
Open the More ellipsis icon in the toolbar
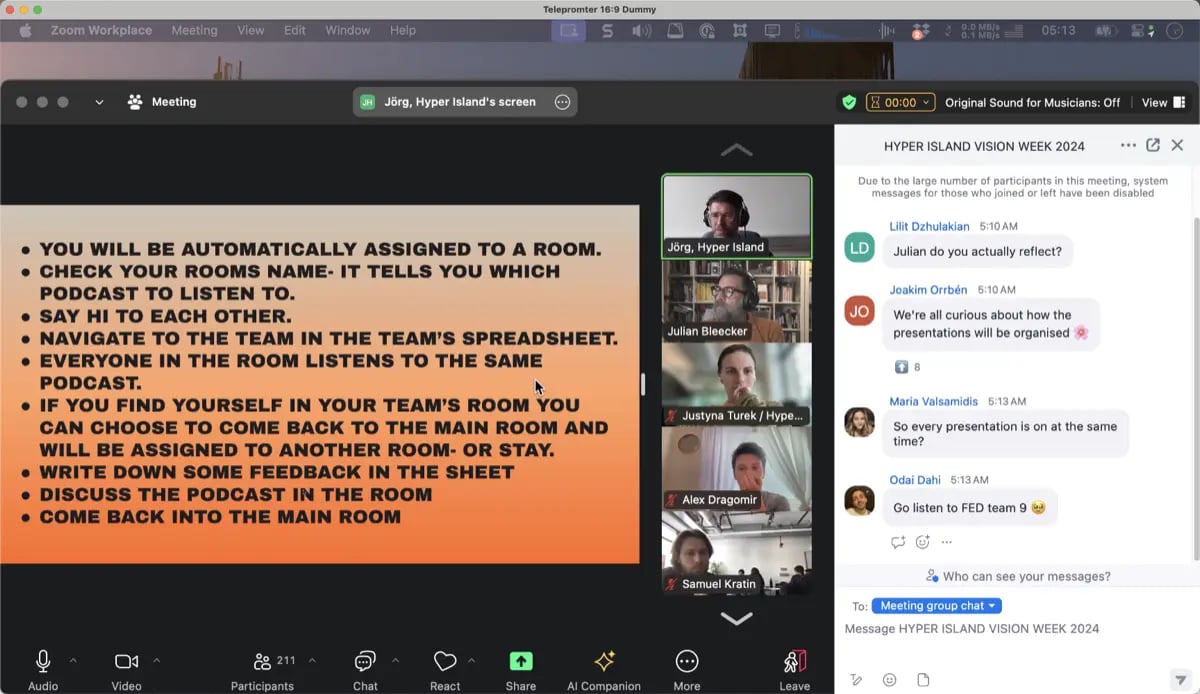[686, 661]
